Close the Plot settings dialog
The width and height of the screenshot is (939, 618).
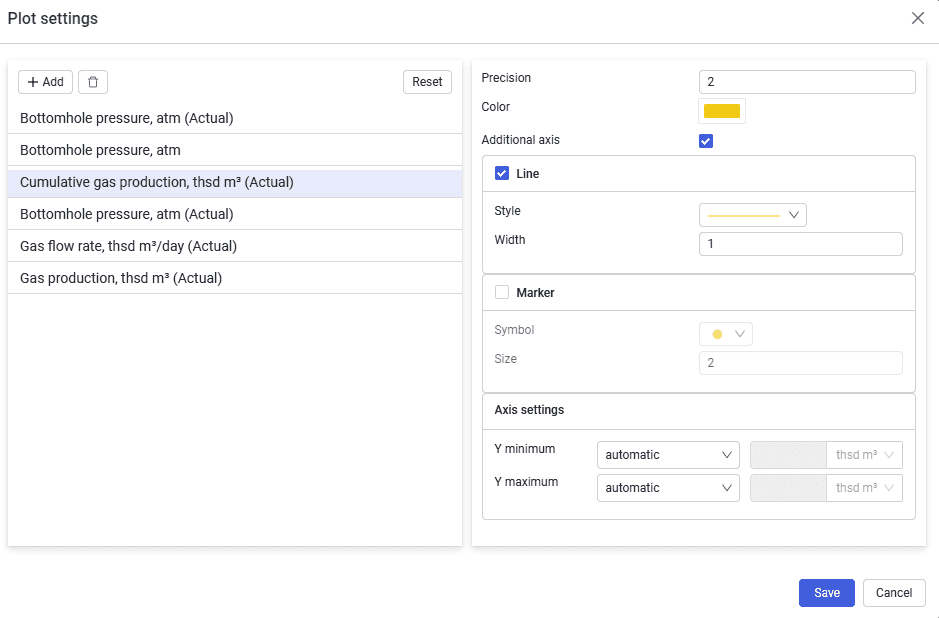[917, 18]
